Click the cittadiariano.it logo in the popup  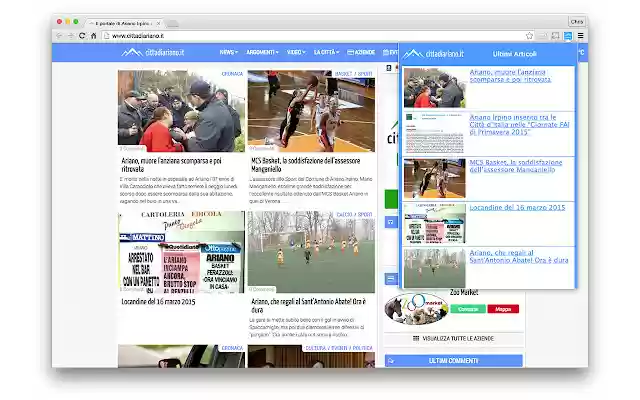pyautogui.click(x=433, y=53)
